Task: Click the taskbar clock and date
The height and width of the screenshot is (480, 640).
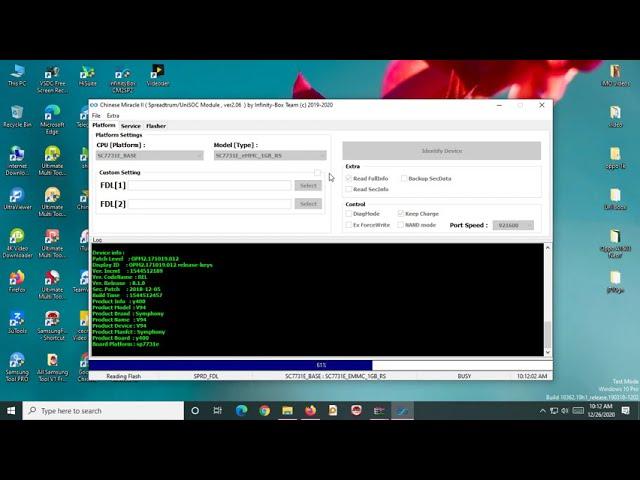Action: pos(601,411)
